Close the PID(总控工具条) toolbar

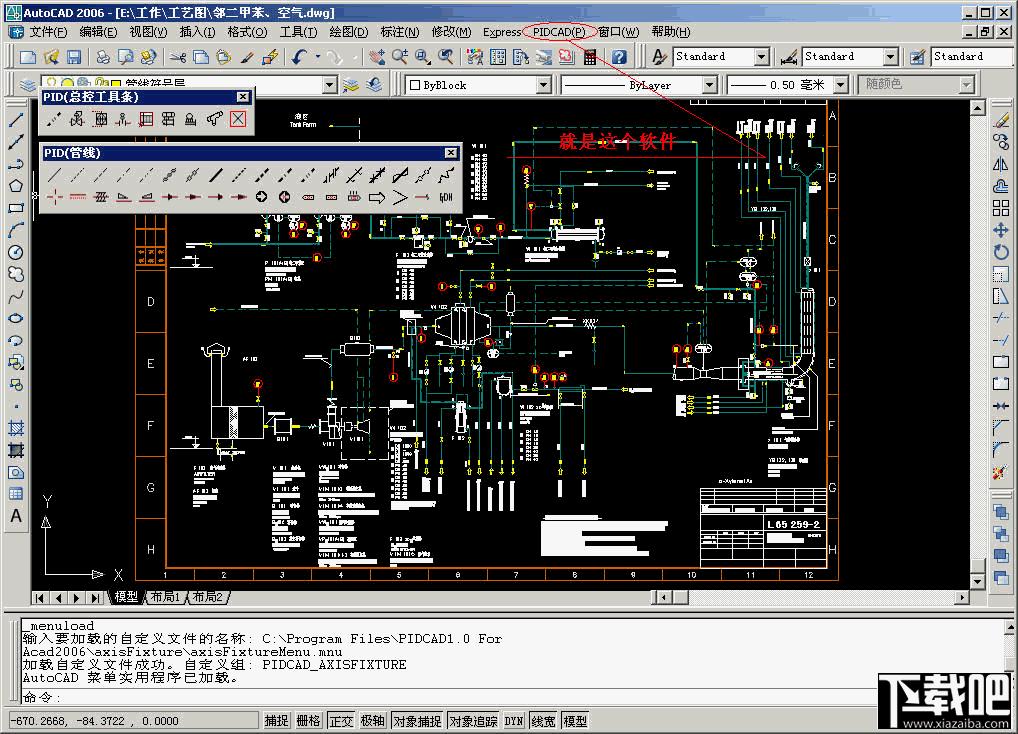click(x=242, y=97)
